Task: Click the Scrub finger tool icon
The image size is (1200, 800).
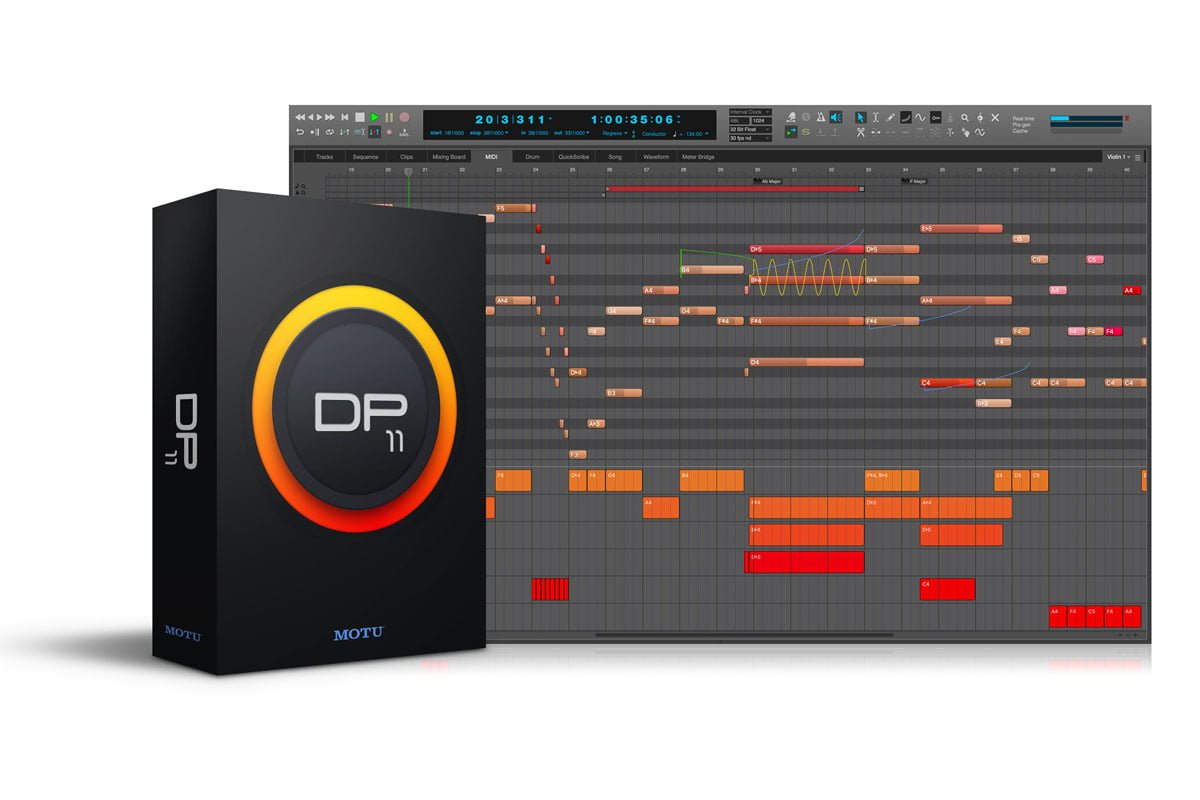Action: (965, 132)
